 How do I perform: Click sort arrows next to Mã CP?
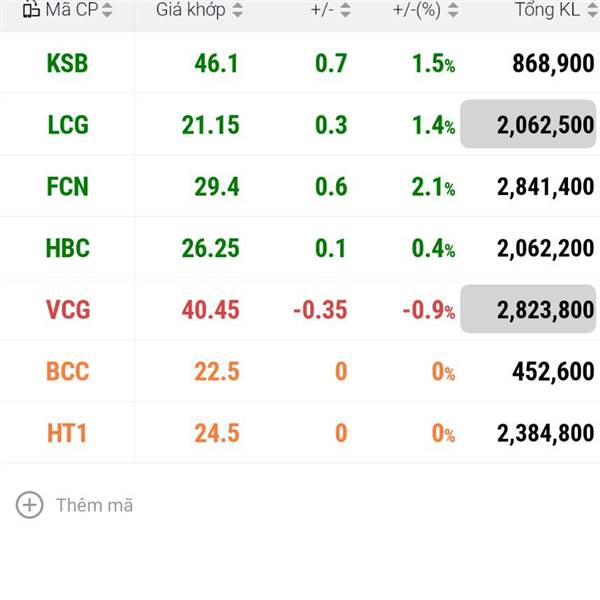click(108, 11)
